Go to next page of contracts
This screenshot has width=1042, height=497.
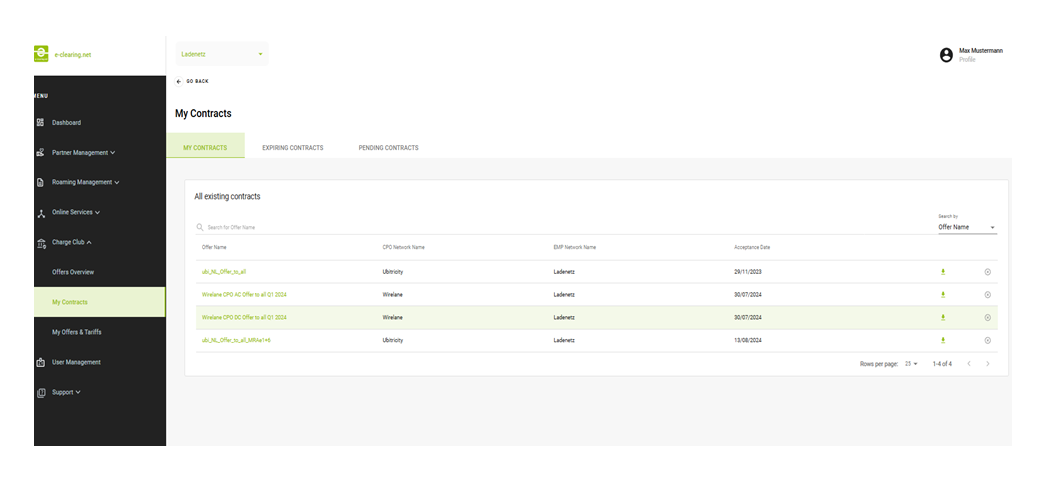988,363
